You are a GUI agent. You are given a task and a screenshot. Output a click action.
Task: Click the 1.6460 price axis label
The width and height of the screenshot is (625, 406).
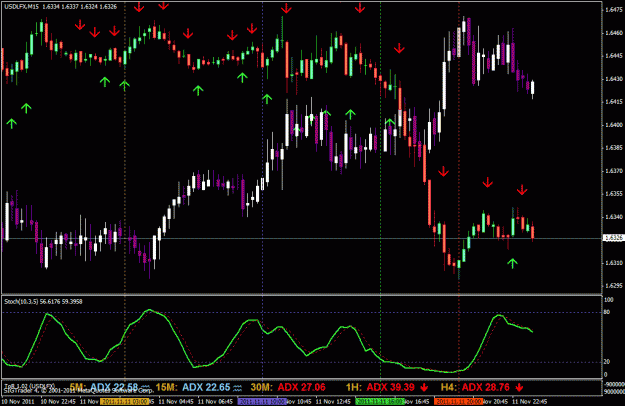point(614,33)
